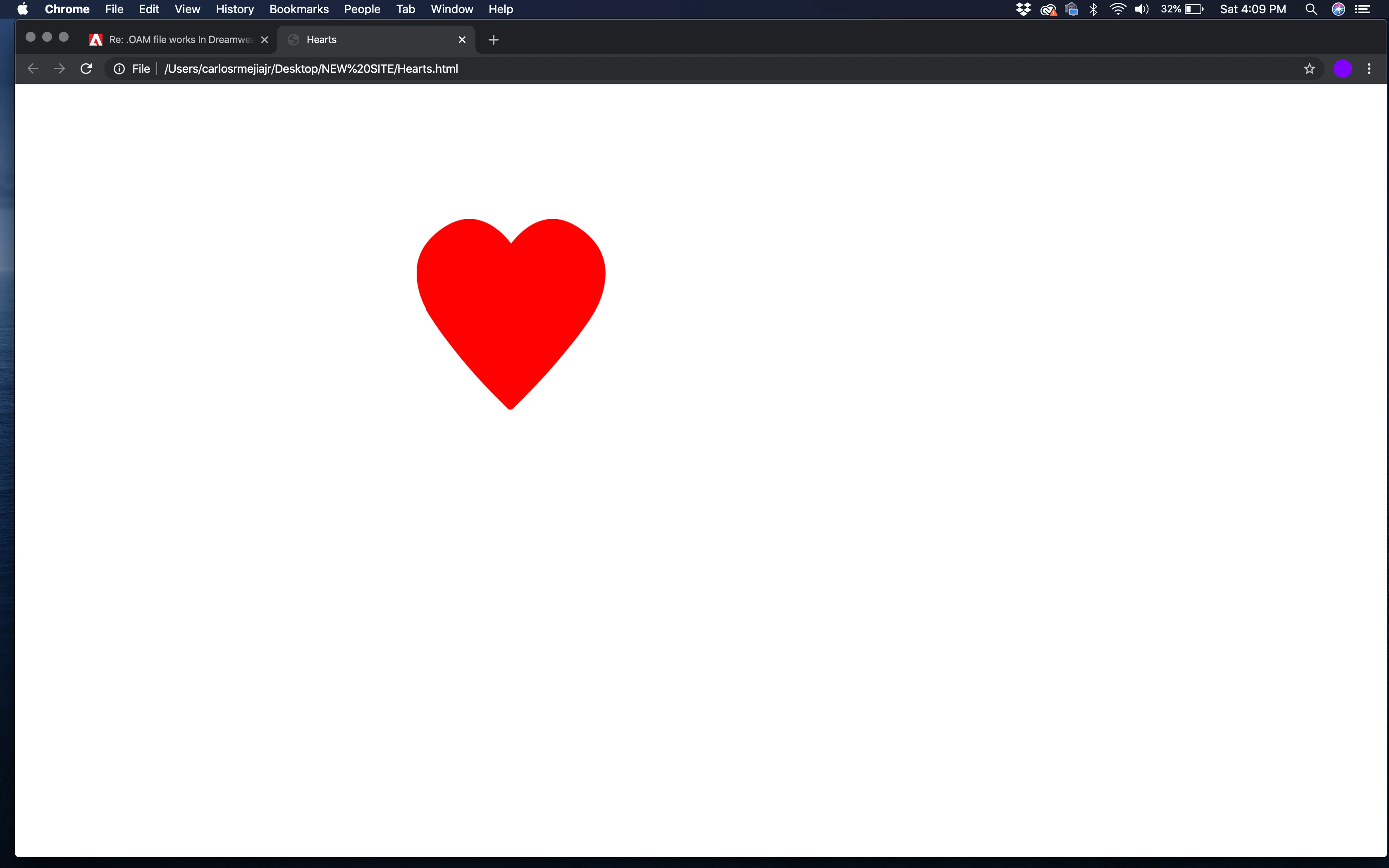Click the purple profile avatar
The image size is (1389, 868).
(1342, 69)
